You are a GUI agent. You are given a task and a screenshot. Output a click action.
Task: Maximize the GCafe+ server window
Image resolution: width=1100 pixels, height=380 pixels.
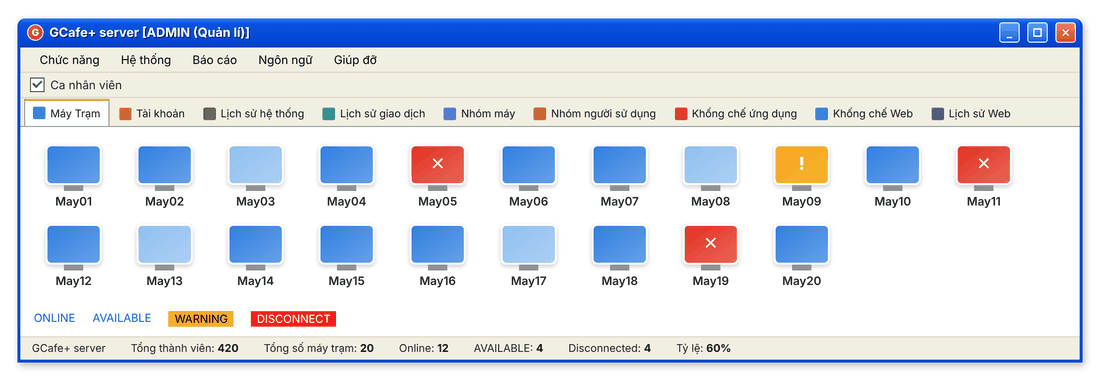tap(1038, 33)
